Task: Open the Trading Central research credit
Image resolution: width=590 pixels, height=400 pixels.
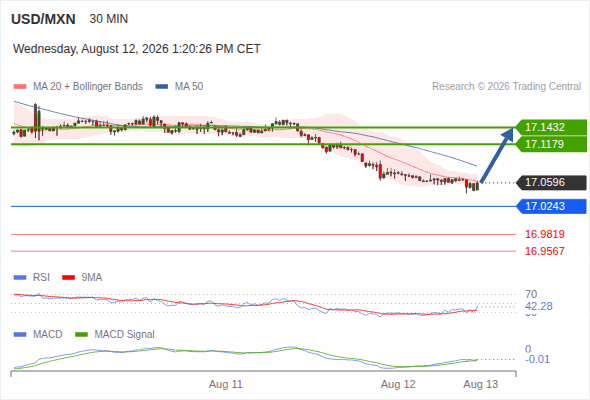Action: tap(506, 87)
